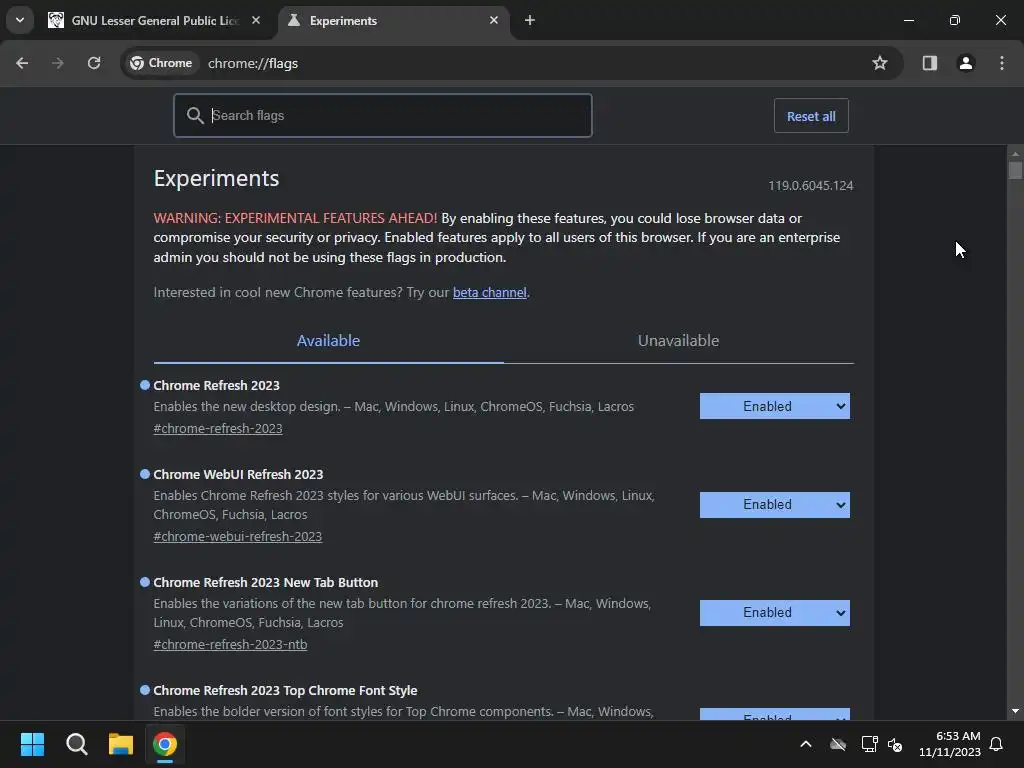Follow the #chrome-refresh-2023-ntb link
The width and height of the screenshot is (1024, 768).
click(231, 645)
